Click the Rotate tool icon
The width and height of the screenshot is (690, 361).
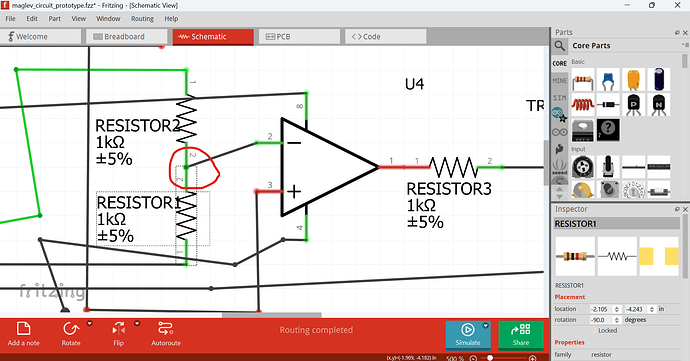tap(71, 329)
